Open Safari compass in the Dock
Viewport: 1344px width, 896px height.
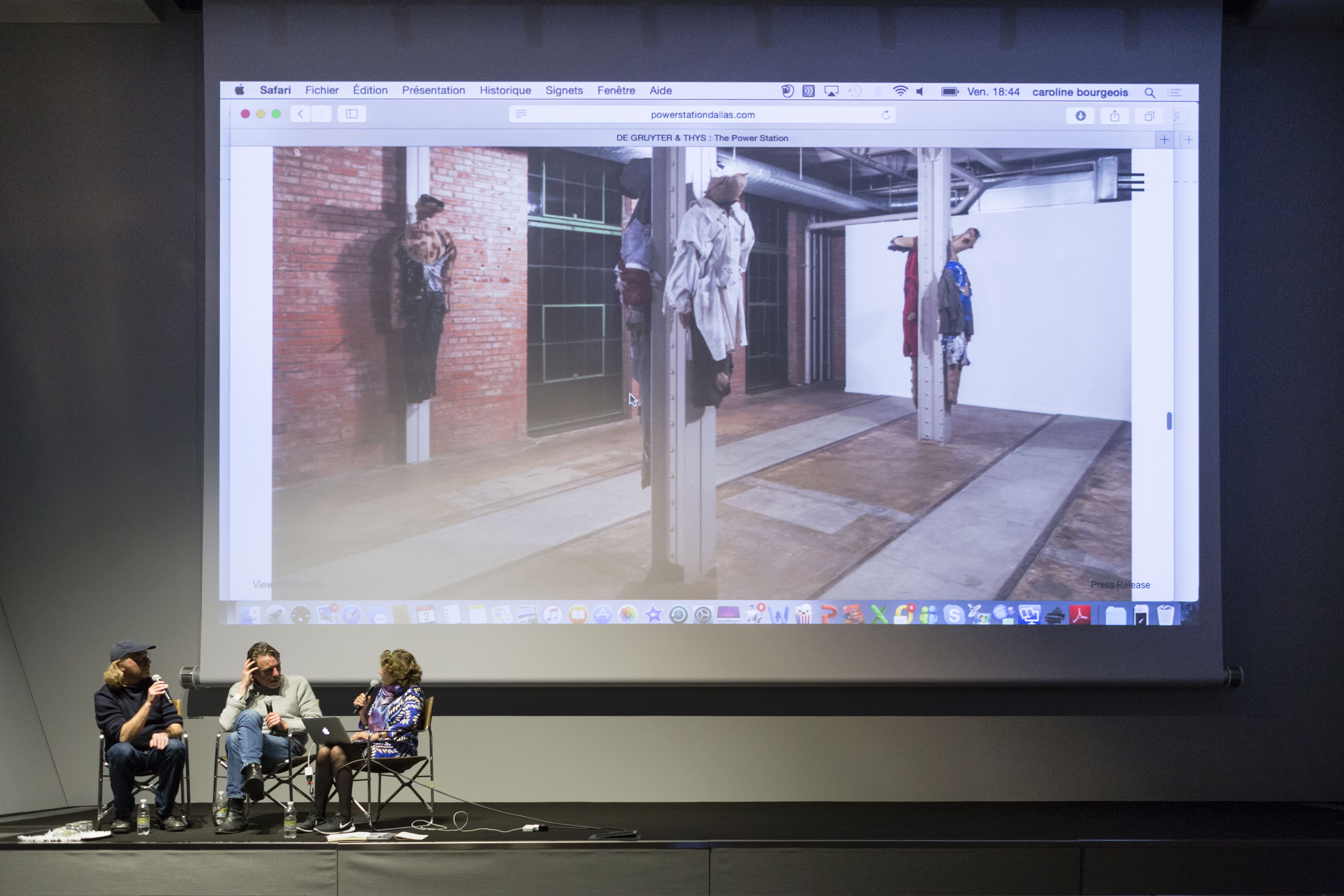pos(351,615)
